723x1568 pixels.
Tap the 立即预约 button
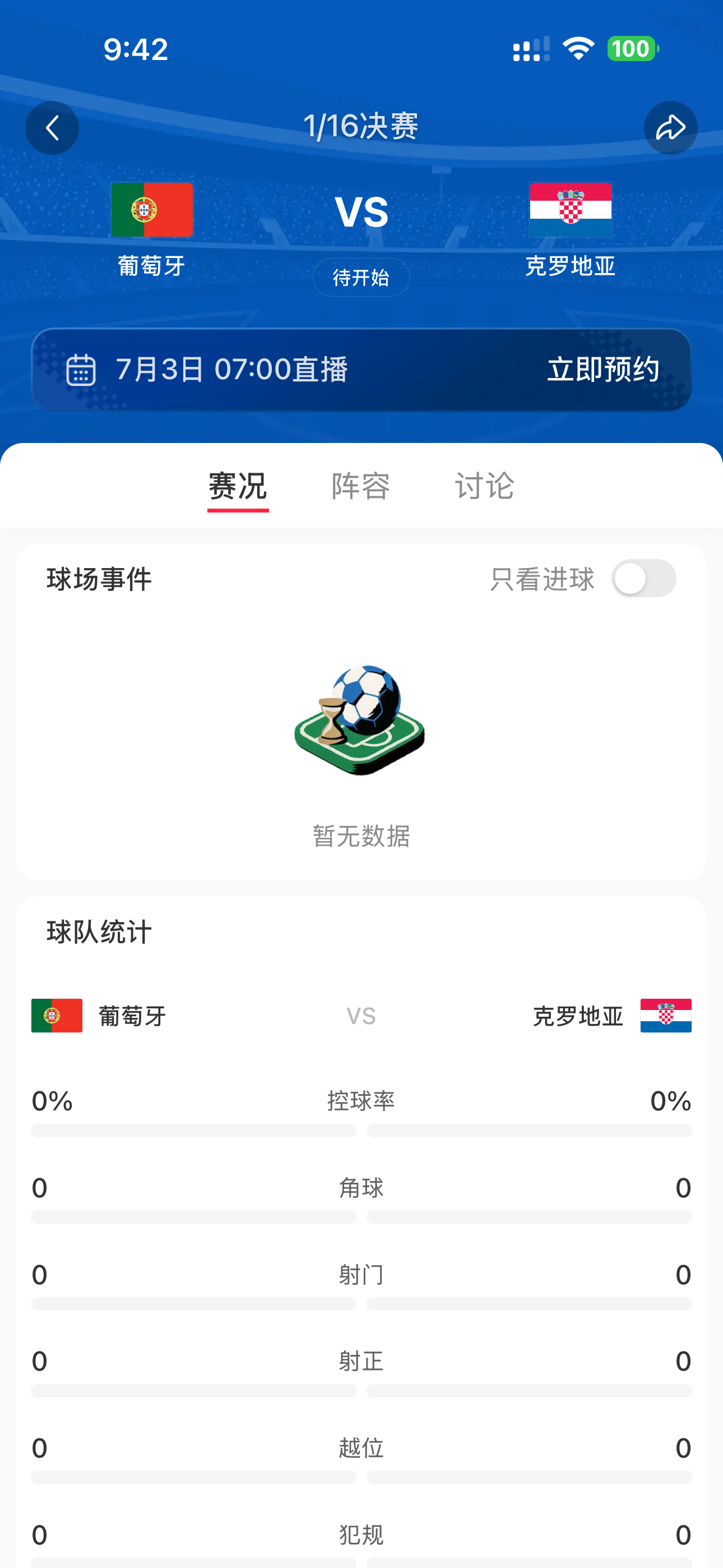click(x=603, y=370)
